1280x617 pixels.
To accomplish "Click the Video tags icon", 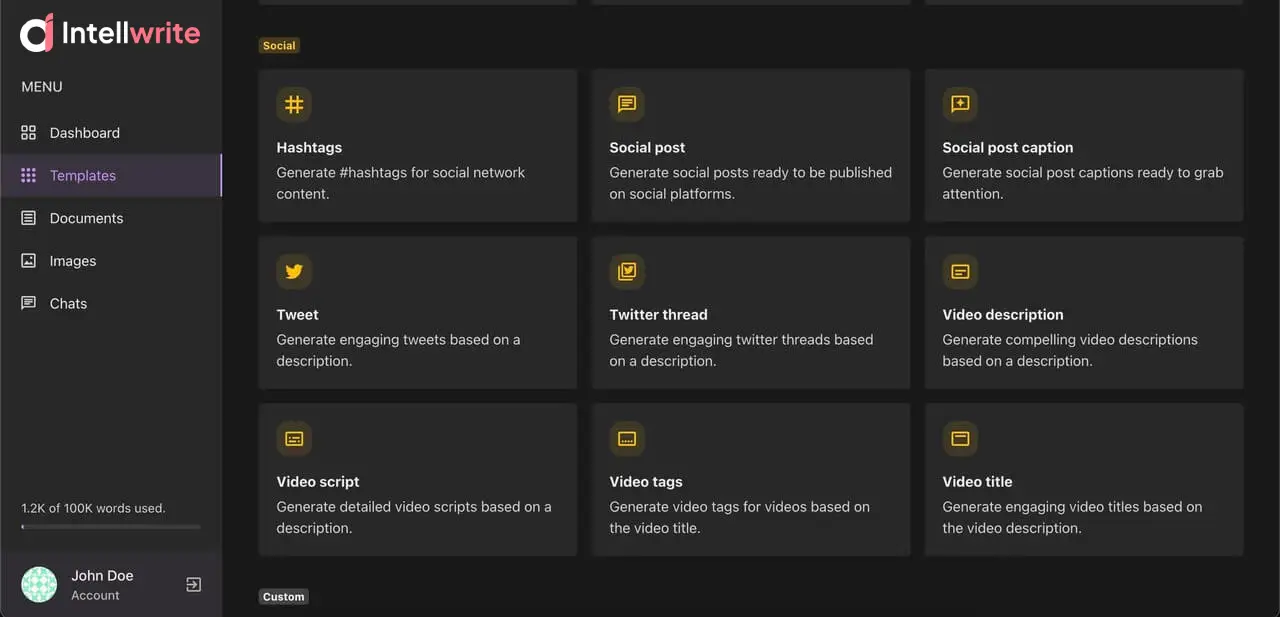I will tap(627, 438).
